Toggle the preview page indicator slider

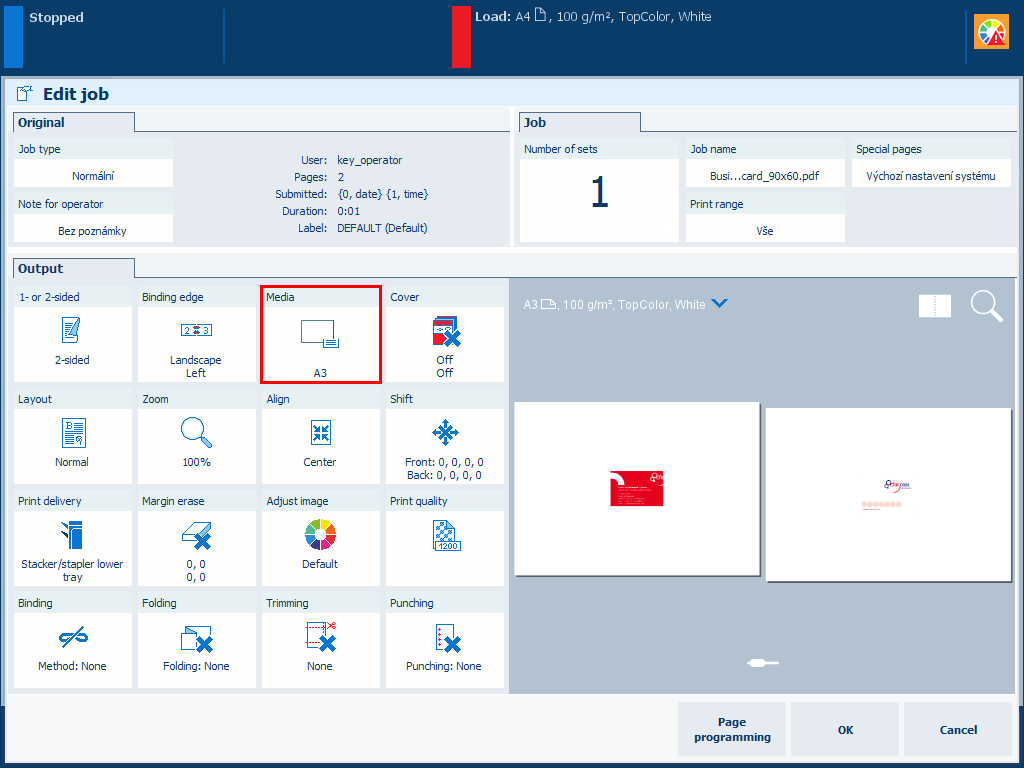pos(763,662)
